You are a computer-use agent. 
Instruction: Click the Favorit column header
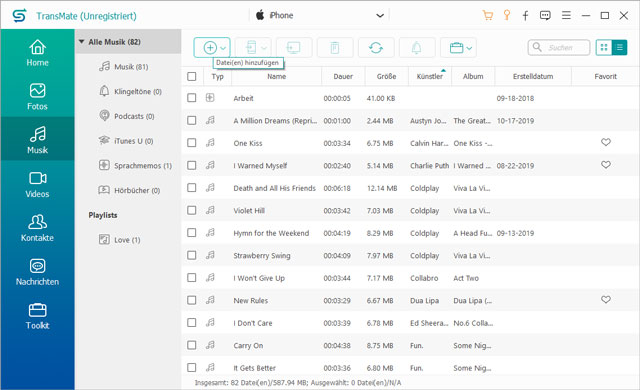click(605, 76)
